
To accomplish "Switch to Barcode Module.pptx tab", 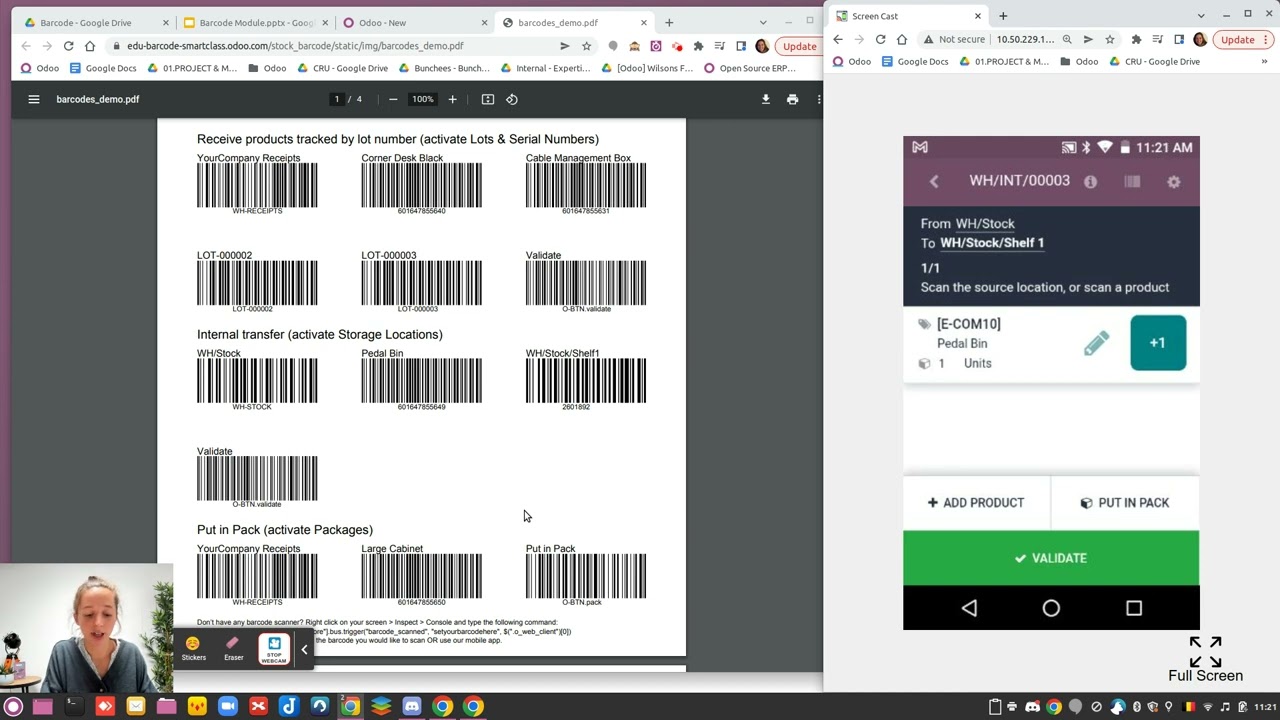I will pos(254,22).
